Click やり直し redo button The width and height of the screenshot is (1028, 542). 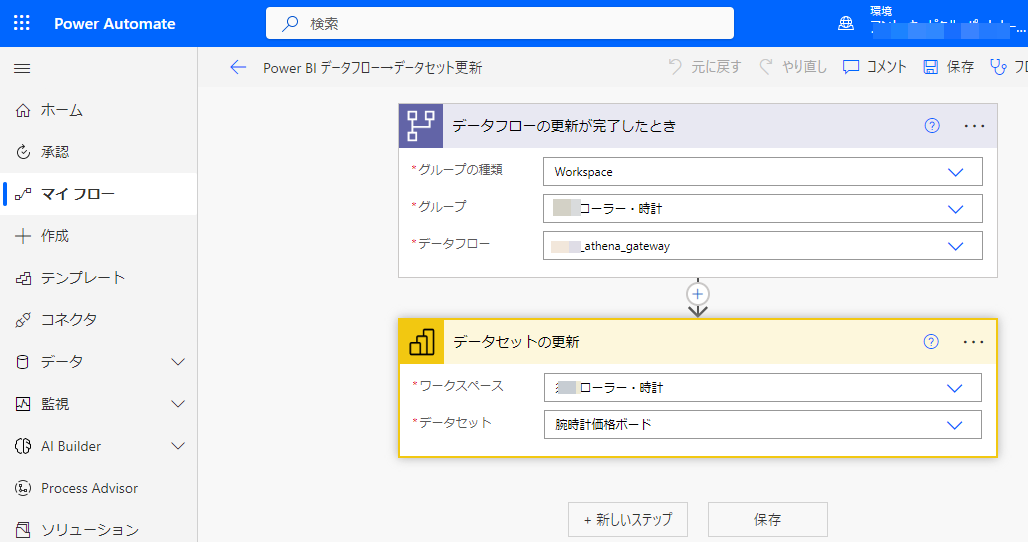coord(793,67)
